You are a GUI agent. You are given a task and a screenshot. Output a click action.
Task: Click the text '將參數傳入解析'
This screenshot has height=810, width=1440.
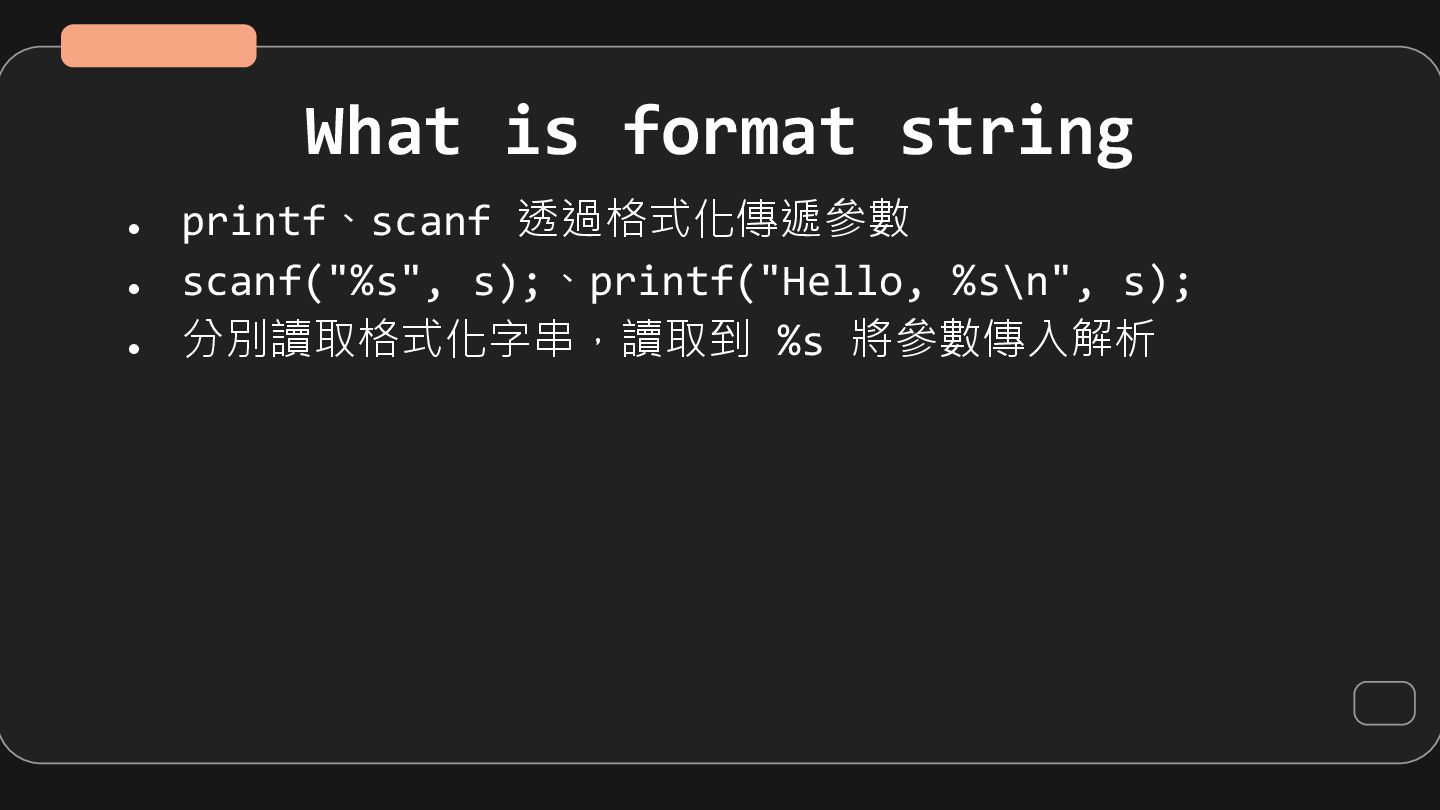(1004, 339)
